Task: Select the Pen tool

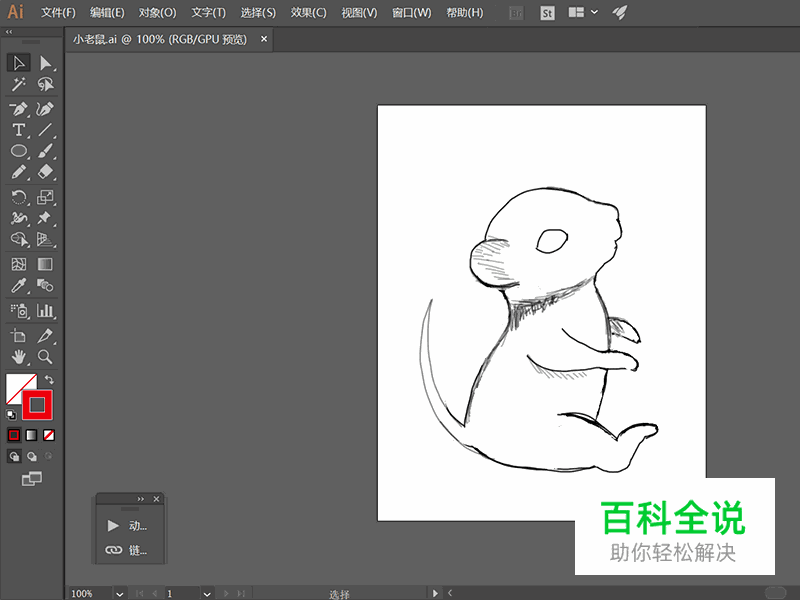Action: (x=18, y=108)
